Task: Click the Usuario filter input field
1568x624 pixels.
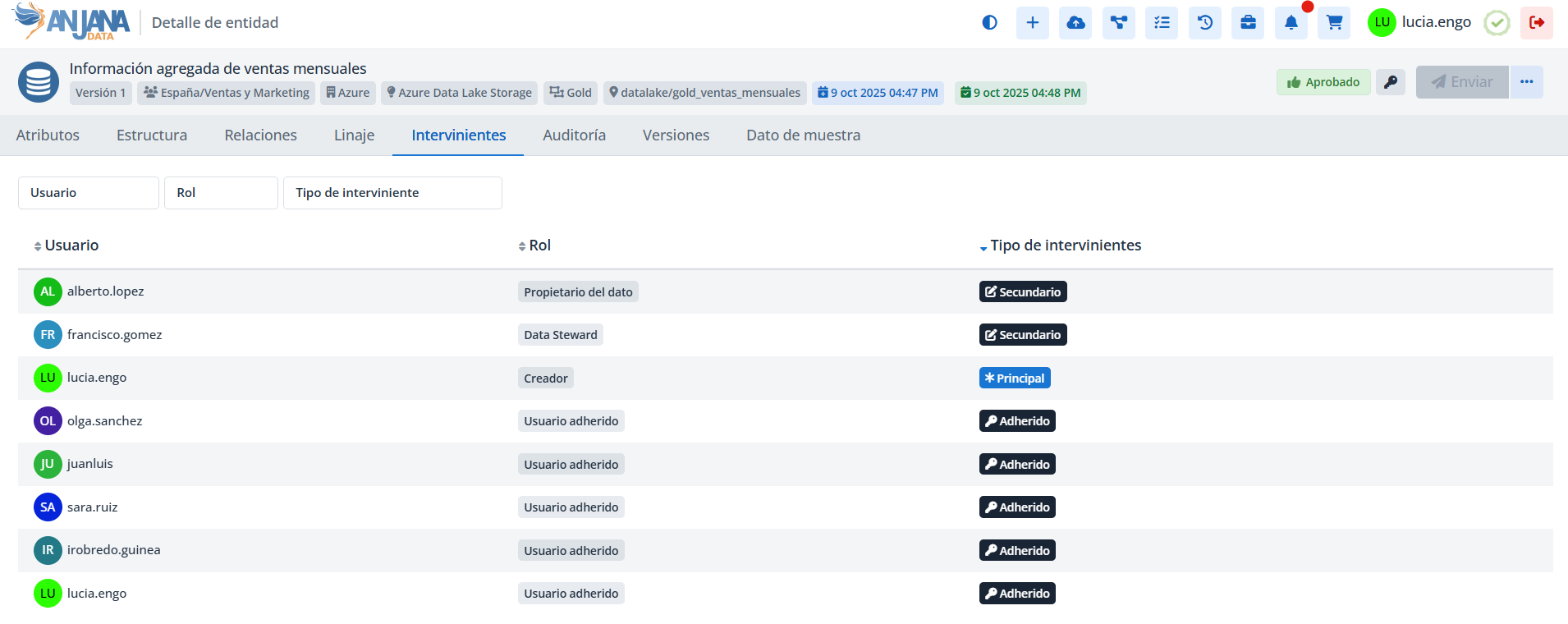Action: click(x=89, y=193)
